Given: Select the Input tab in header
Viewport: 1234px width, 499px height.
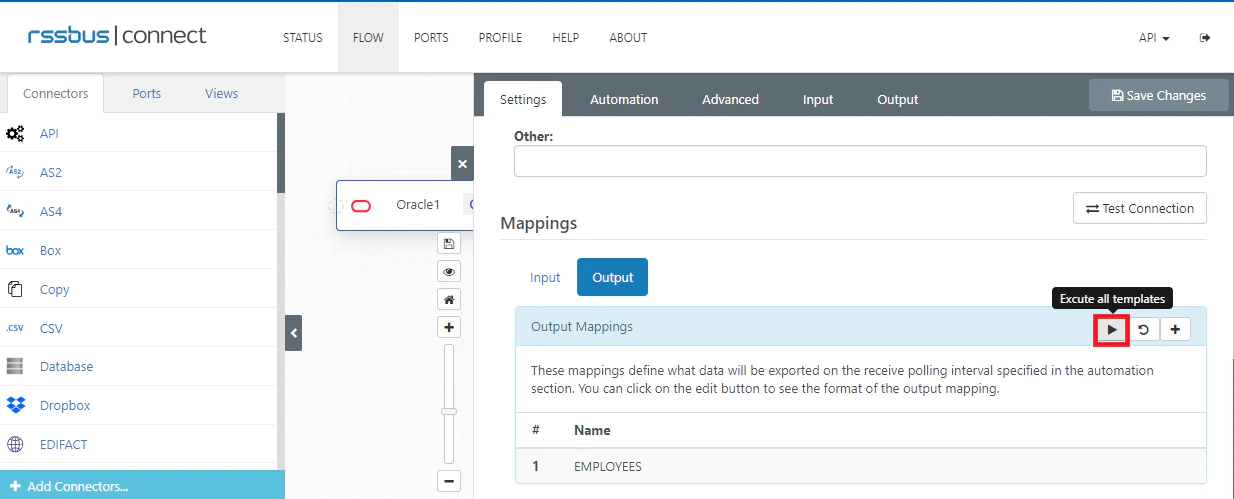Looking at the screenshot, I should (818, 99).
